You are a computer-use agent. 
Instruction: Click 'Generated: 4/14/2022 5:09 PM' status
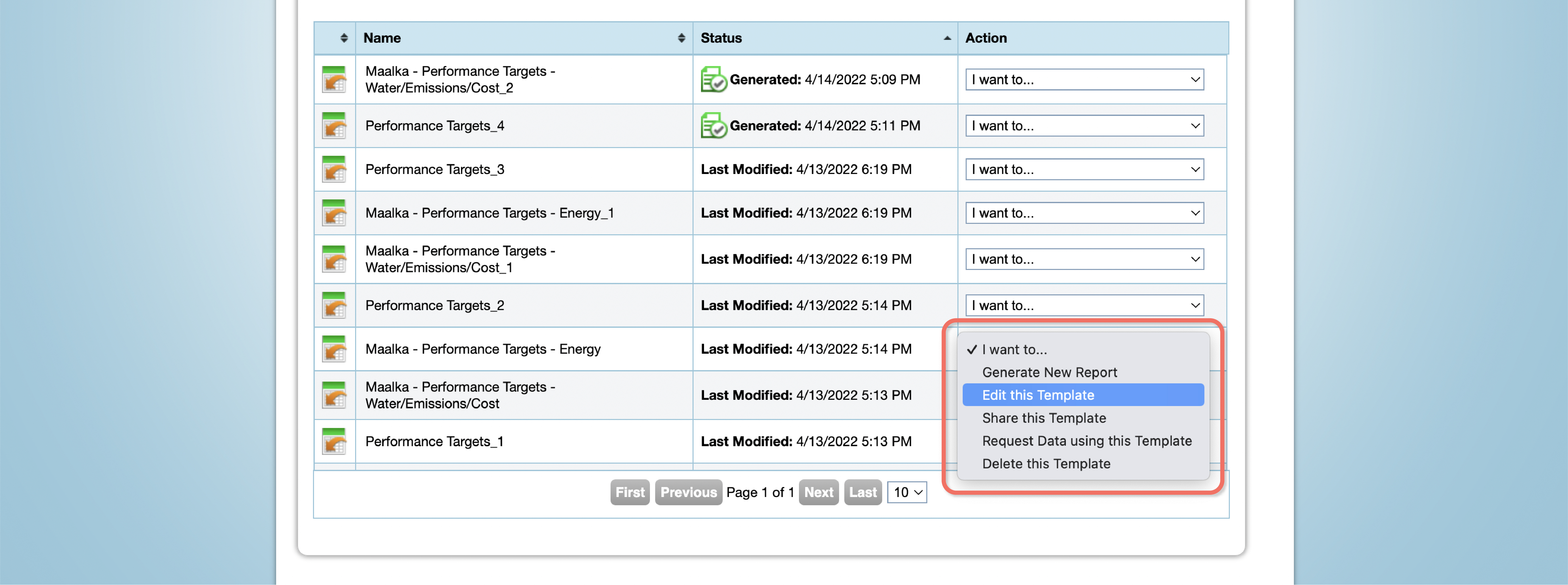click(x=825, y=80)
